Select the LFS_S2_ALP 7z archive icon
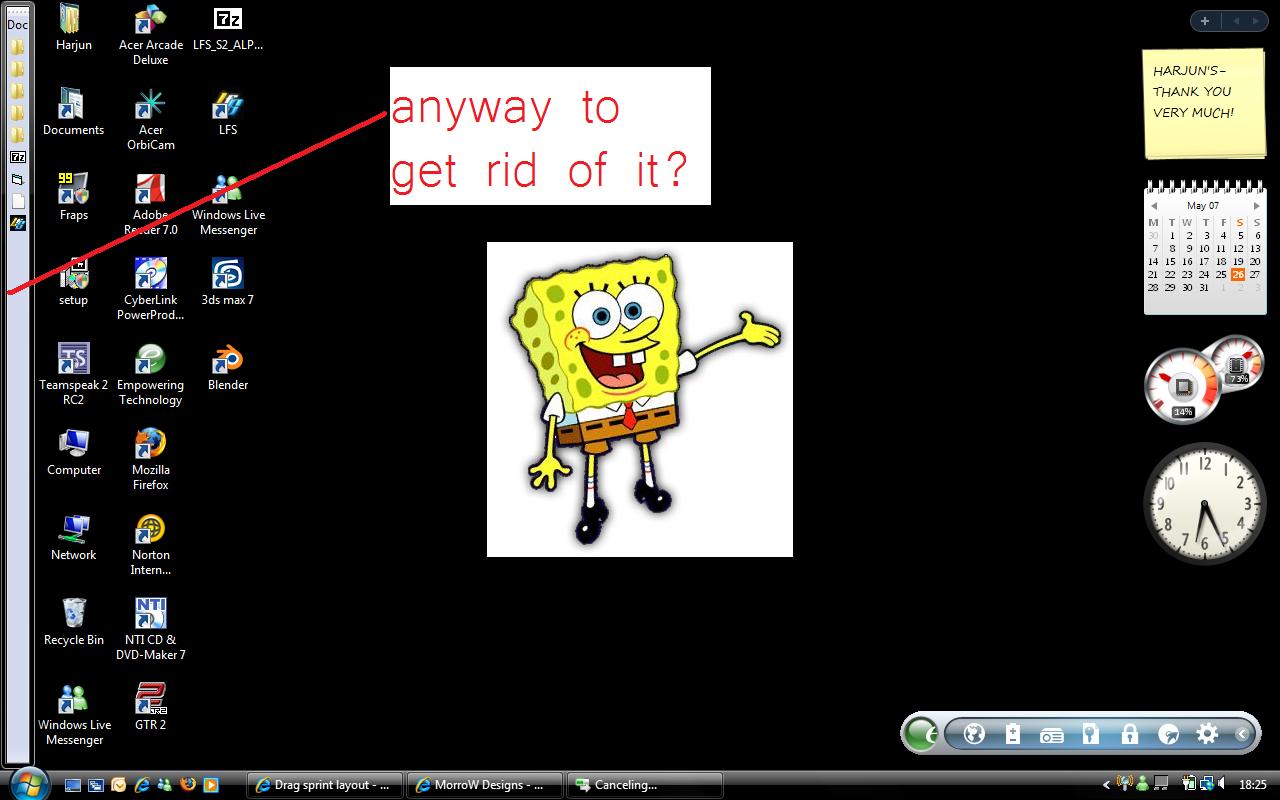Image resolution: width=1280 pixels, height=800 pixels. [x=228, y=28]
